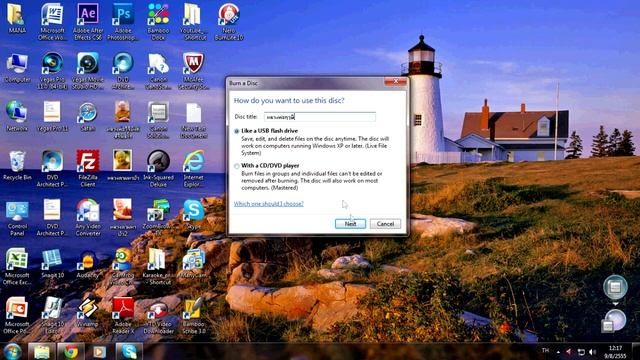Select the Karaoke_pr Shortcut folder icon
Image resolution: width=640 pixels, height=360 pixels.
(158, 266)
